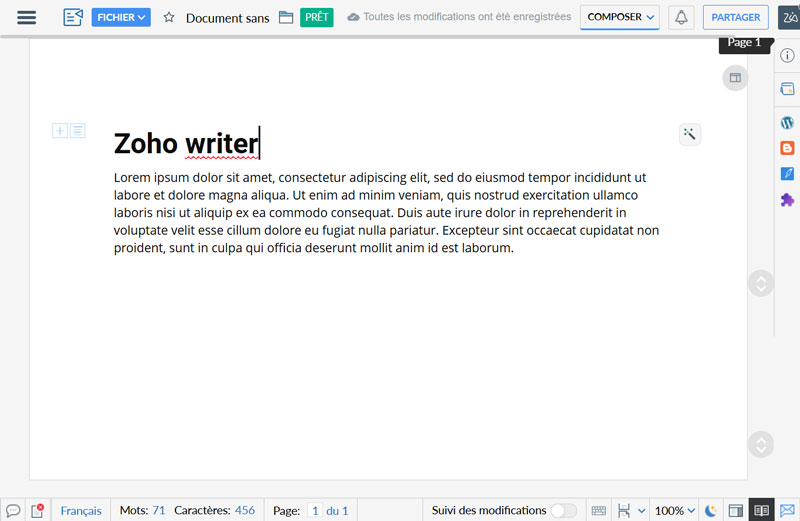Open the document review alerts icon
800x521 pixels.
coord(37,510)
